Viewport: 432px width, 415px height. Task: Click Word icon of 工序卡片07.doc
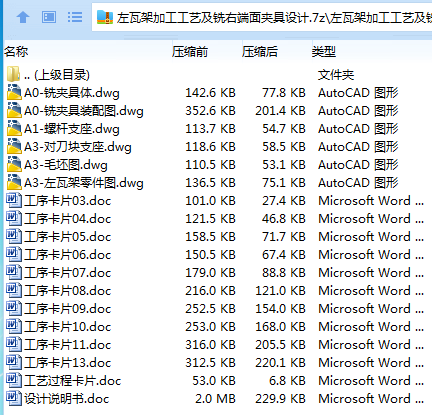[14, 272]
